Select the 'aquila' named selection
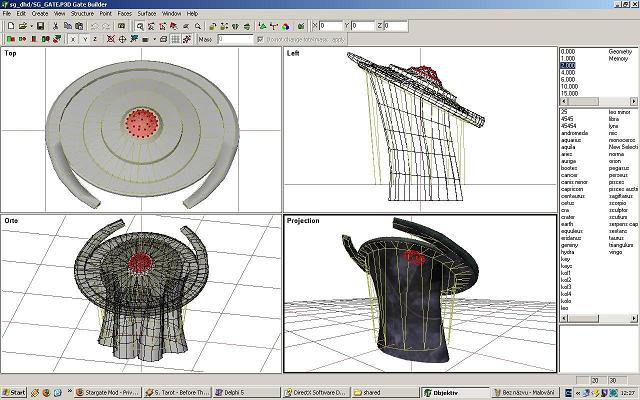Viewport: 640px width, 400px height. (568, 147)
